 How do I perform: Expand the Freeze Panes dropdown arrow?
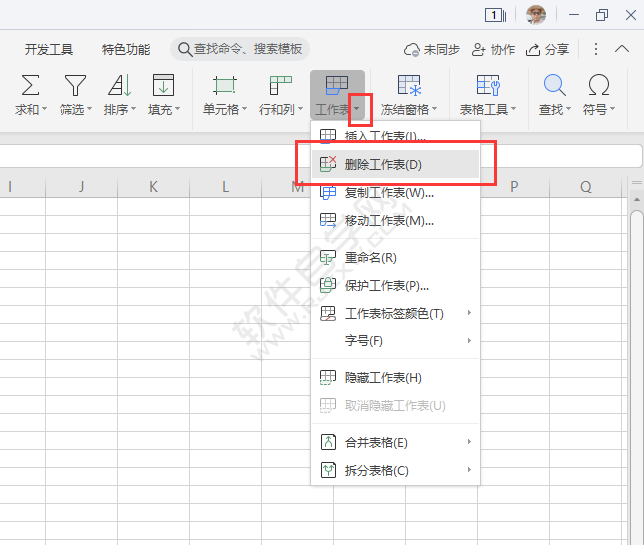tap(435, 109)
